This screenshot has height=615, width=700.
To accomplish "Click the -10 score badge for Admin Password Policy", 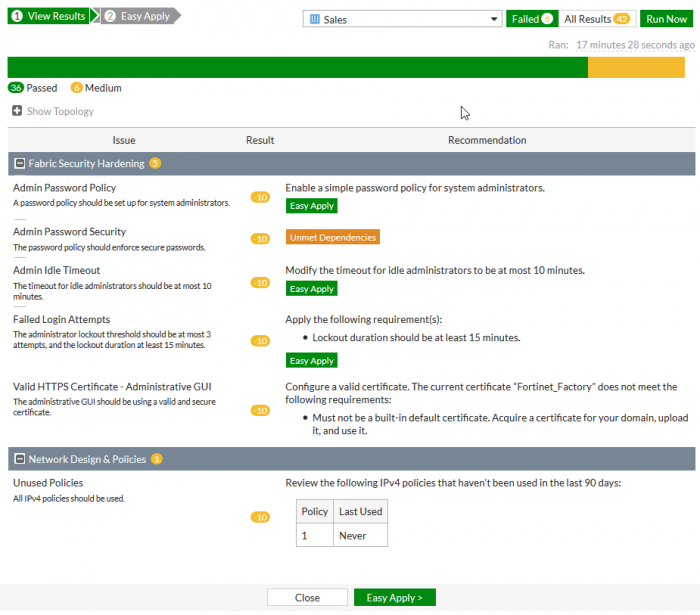I will 260,197.
